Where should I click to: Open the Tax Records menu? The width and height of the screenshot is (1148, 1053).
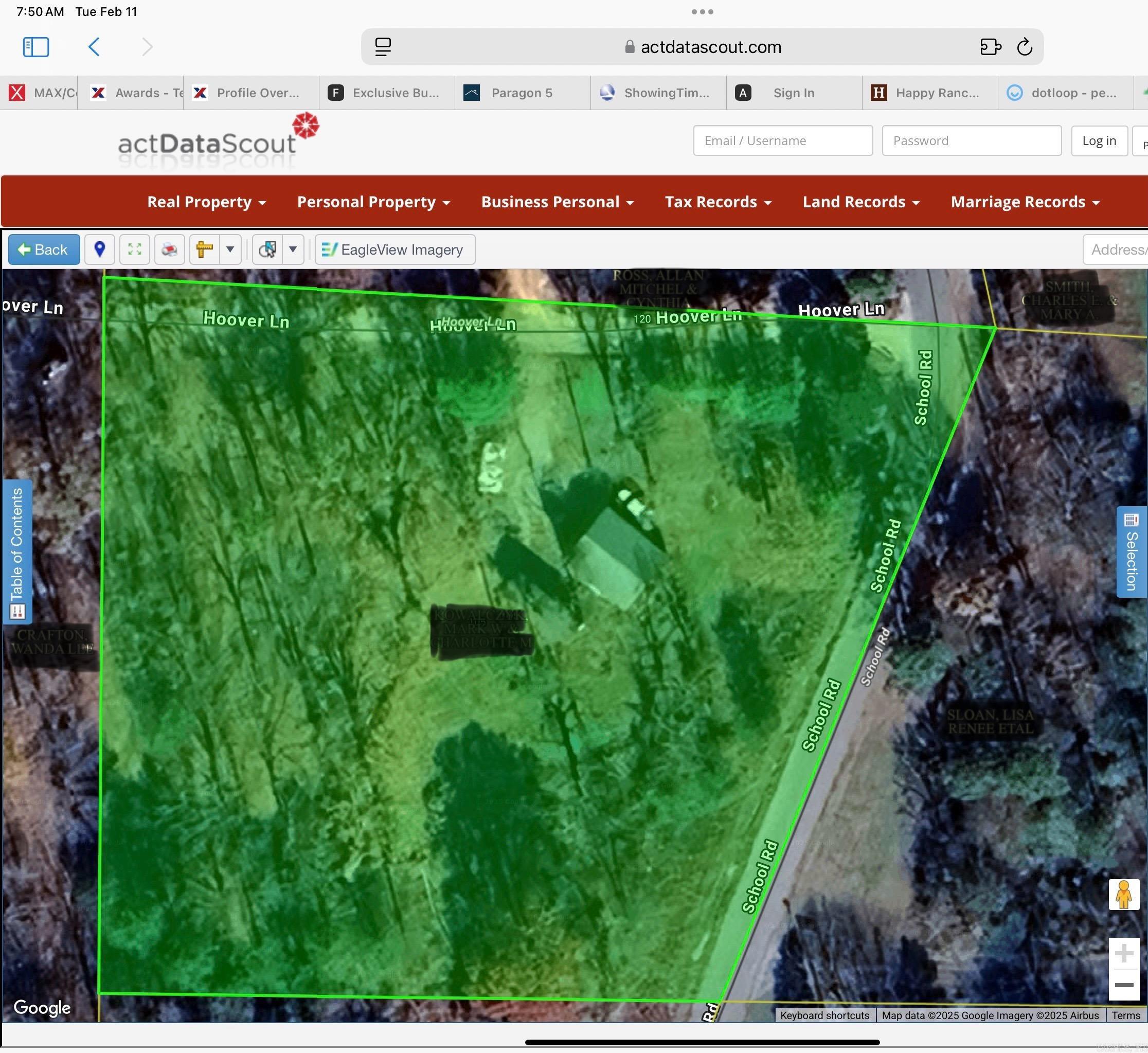(718, 202)
